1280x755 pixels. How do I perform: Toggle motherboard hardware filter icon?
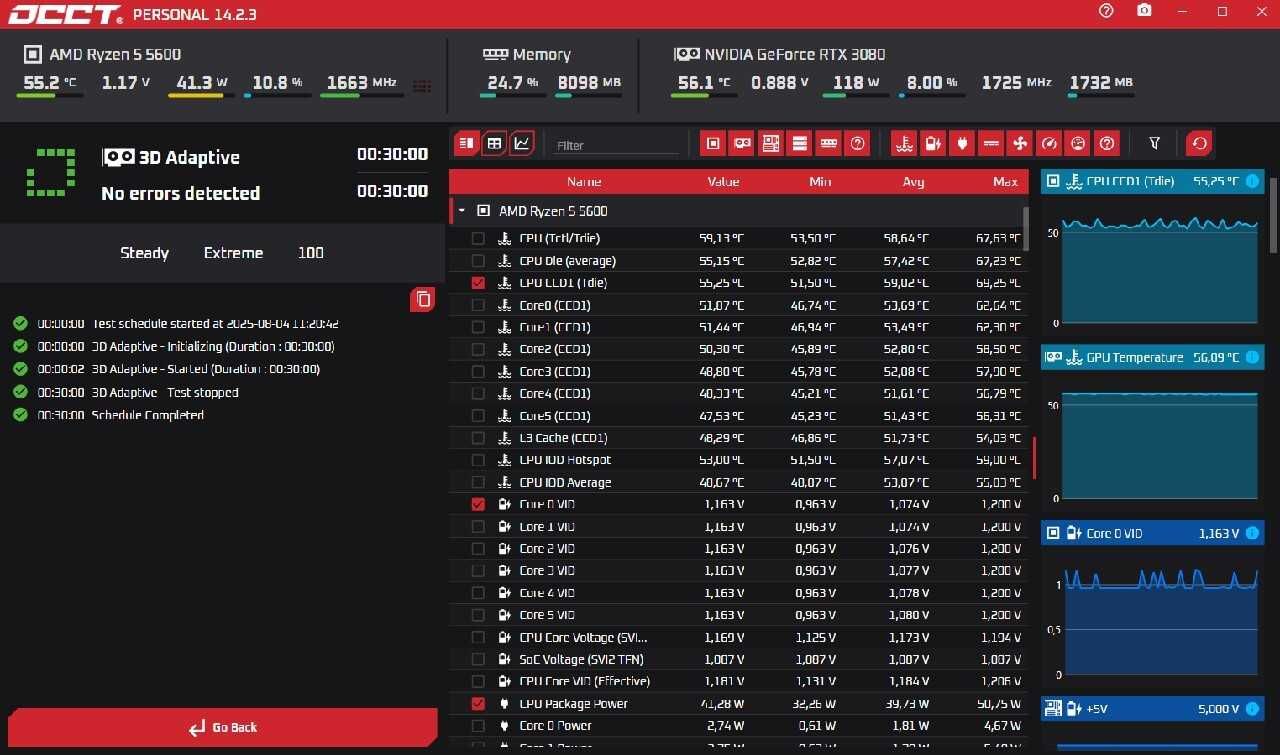click(x=771, y=144)
